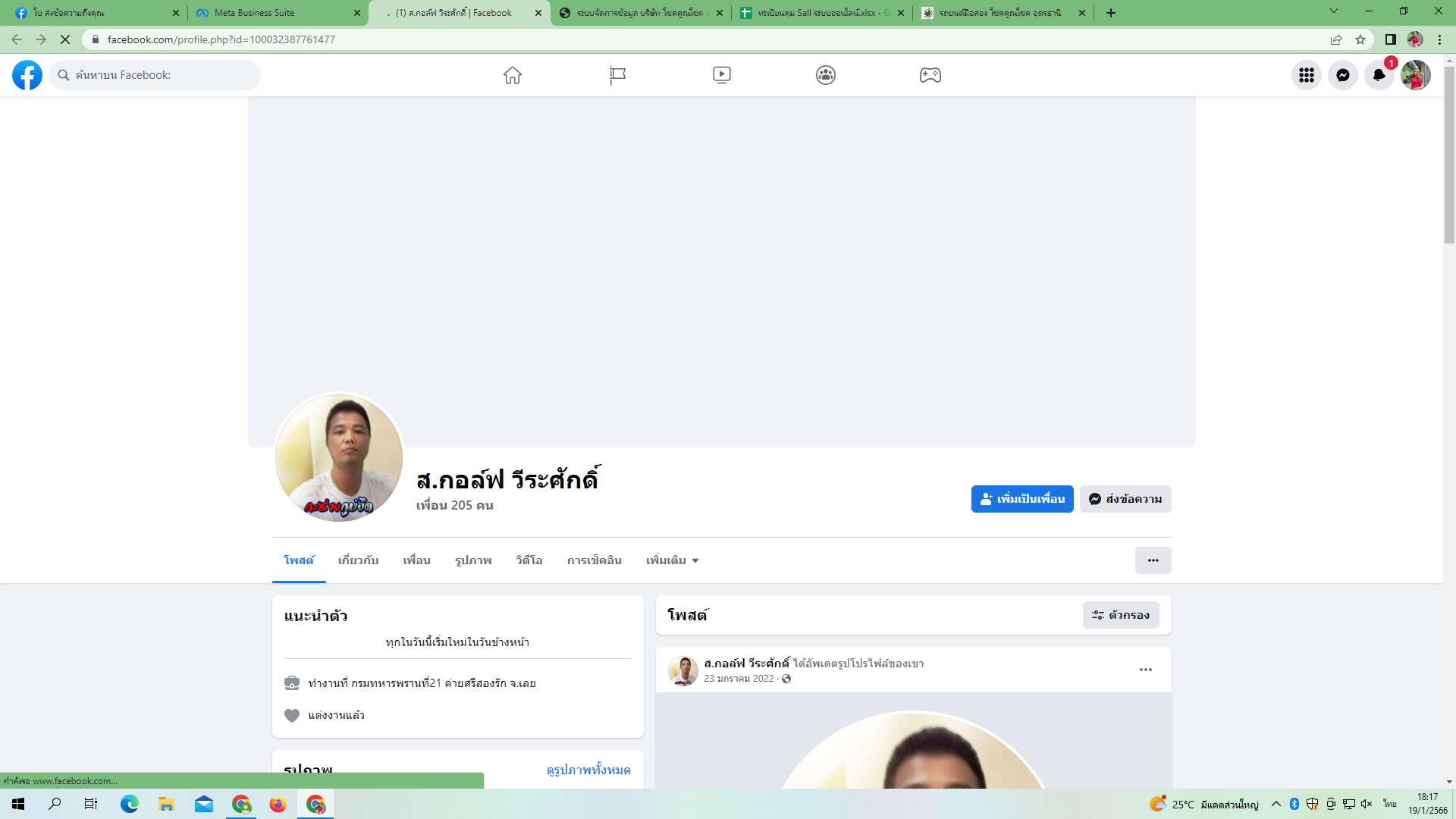Click the เพิ่มเป็นเพื่อน add friend button
1456x819 pixels.
1022,499
